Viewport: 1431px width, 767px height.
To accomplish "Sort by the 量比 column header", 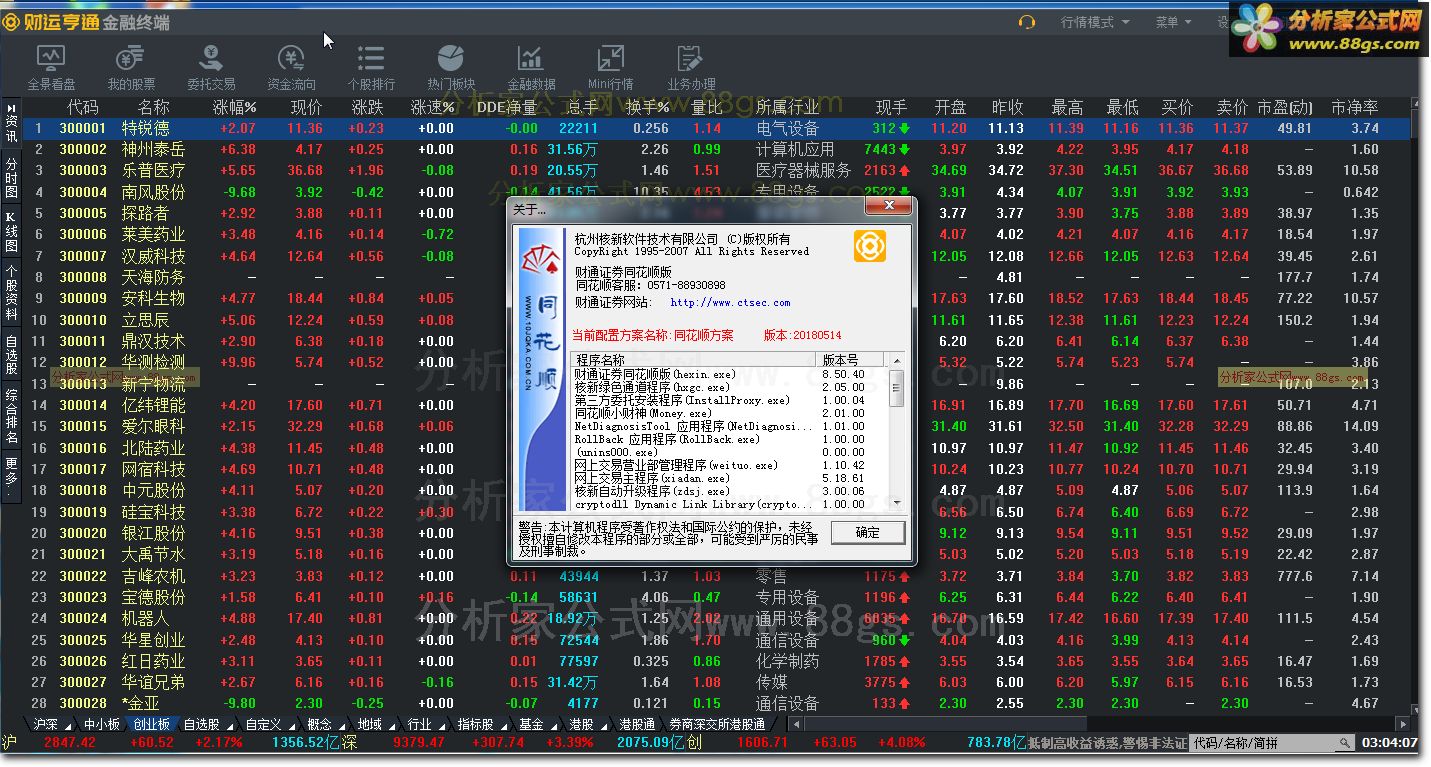I will [706, 107].
